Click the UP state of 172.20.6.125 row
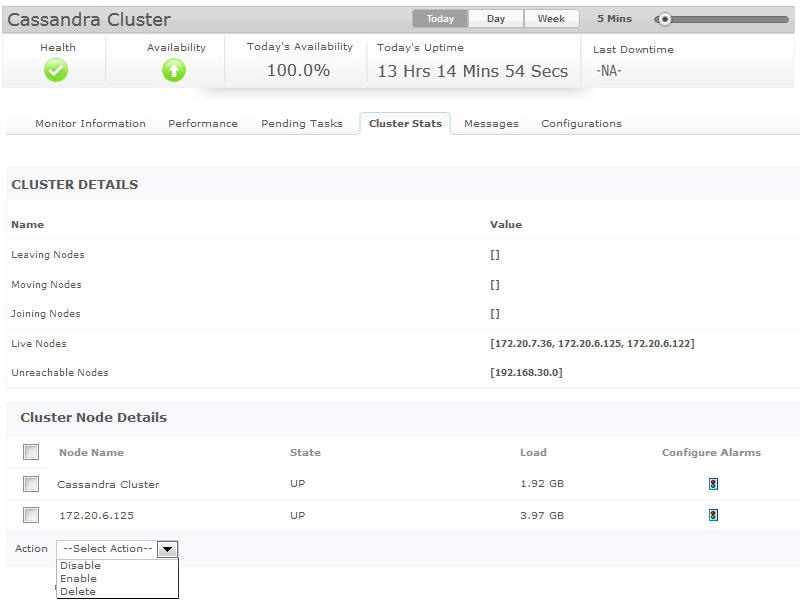The height and width of the screenshot is (600, 800). pos(297,515)
